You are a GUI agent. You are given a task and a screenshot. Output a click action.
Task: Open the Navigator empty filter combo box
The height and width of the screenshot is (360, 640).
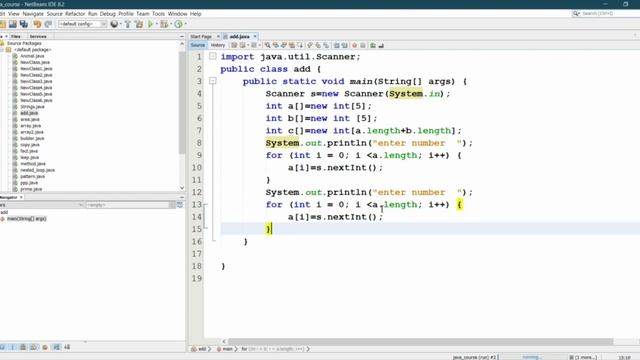[130, 205]
